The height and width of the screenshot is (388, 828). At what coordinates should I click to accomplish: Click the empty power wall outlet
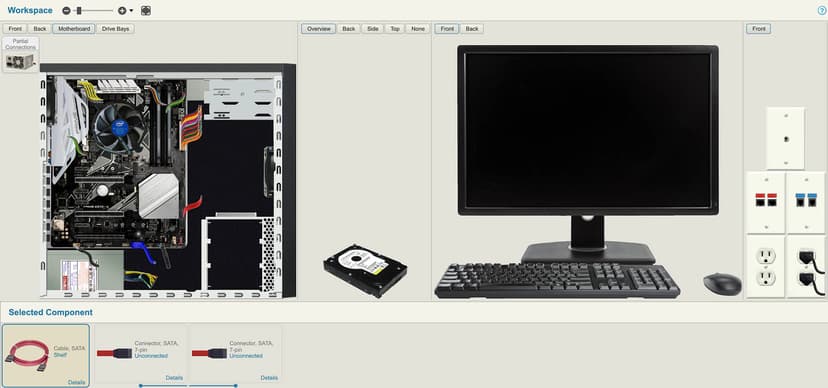766,267
